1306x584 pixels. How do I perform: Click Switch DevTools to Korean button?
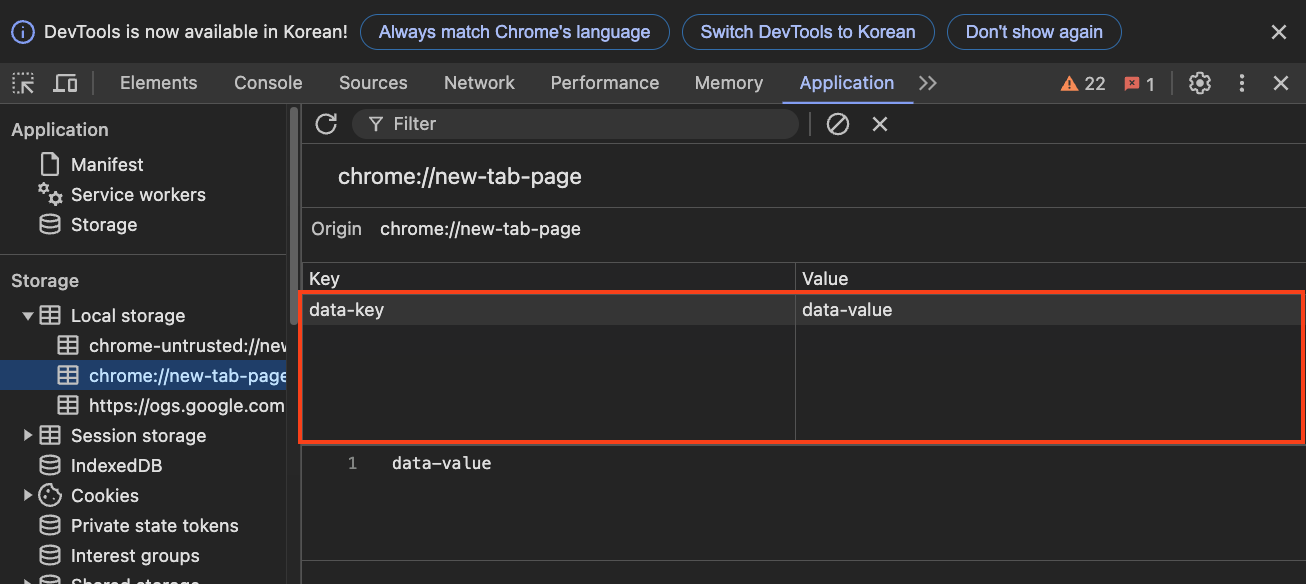808,32
